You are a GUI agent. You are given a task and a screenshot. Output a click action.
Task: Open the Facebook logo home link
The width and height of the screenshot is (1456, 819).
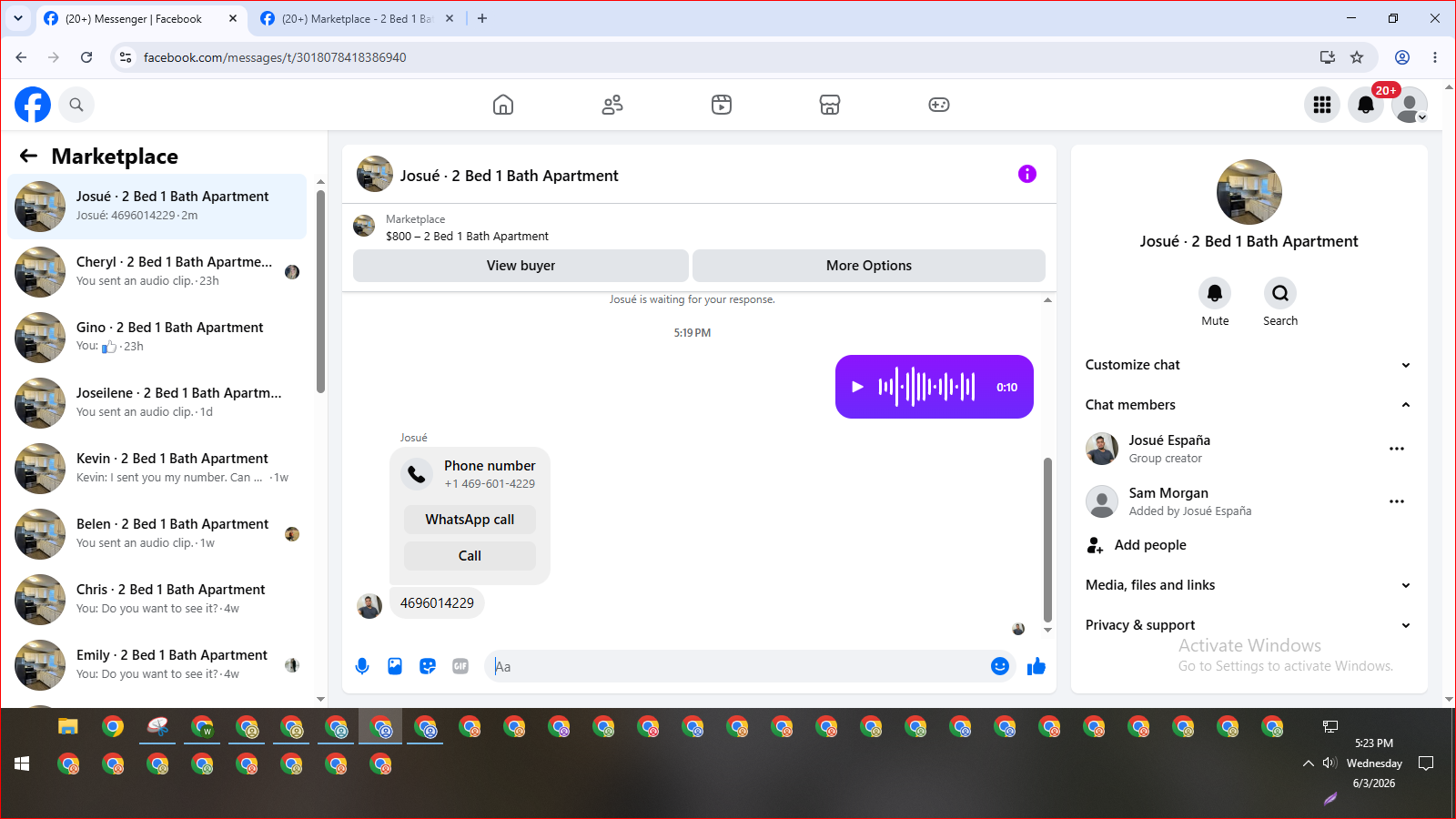pyautogui.click(x=33, y=105)
